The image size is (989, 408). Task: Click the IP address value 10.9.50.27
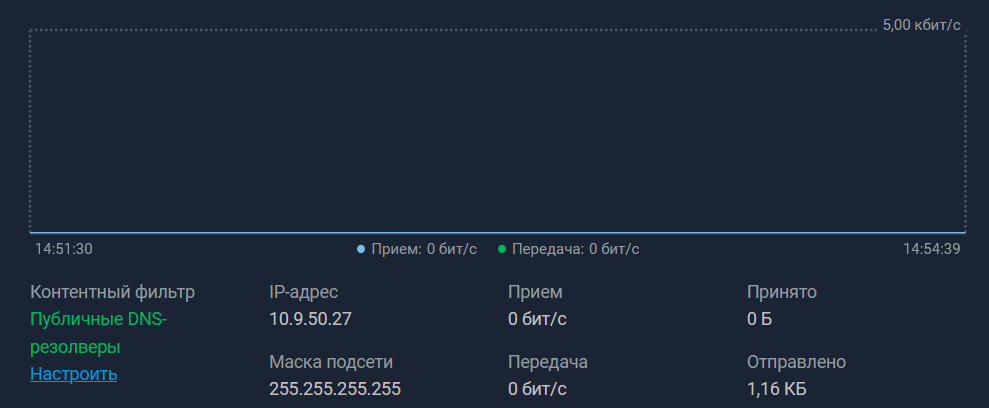[x=310, y=319]
